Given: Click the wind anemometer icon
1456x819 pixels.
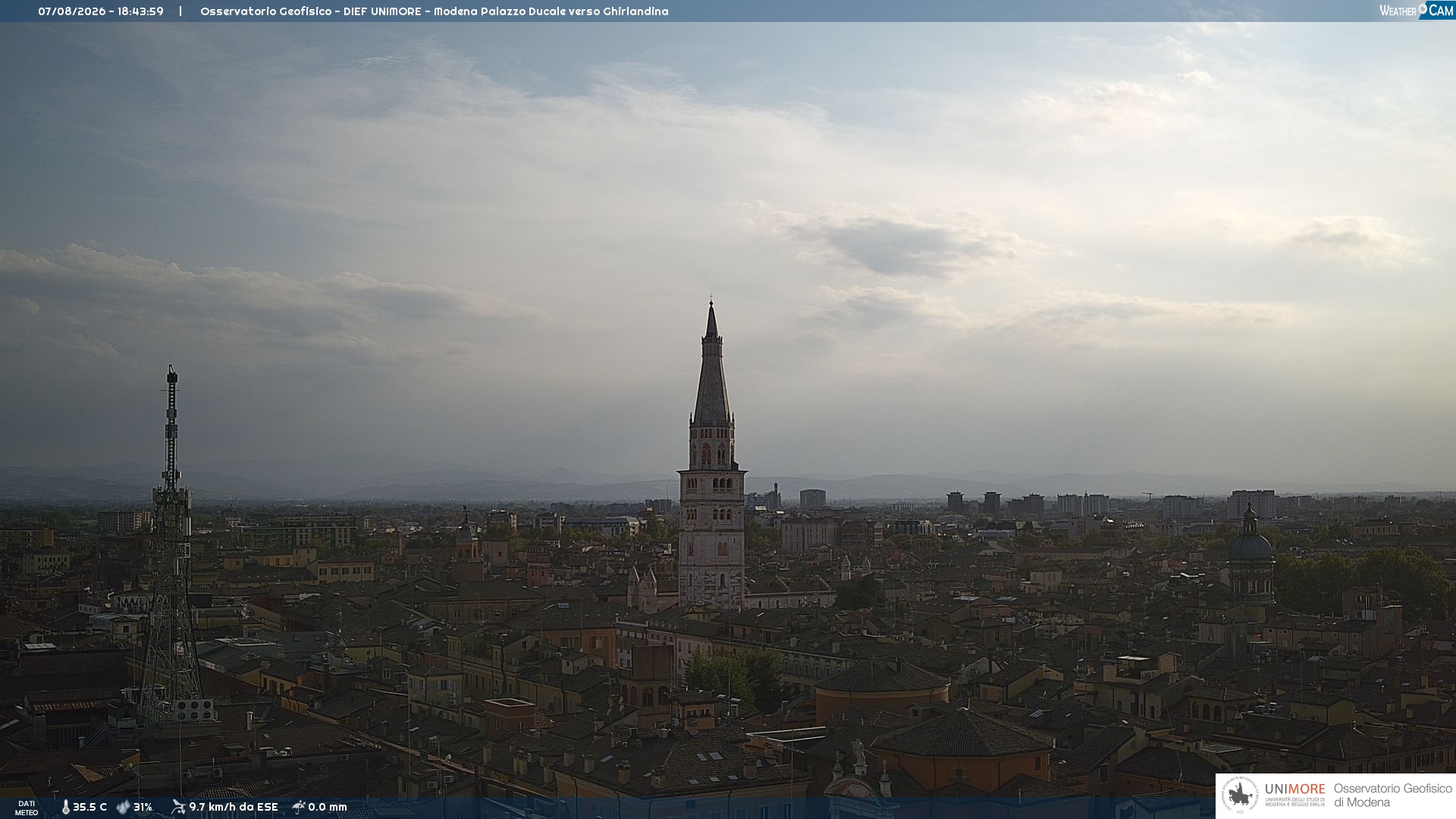Looking at the screenshot, I should click(178, 807).
